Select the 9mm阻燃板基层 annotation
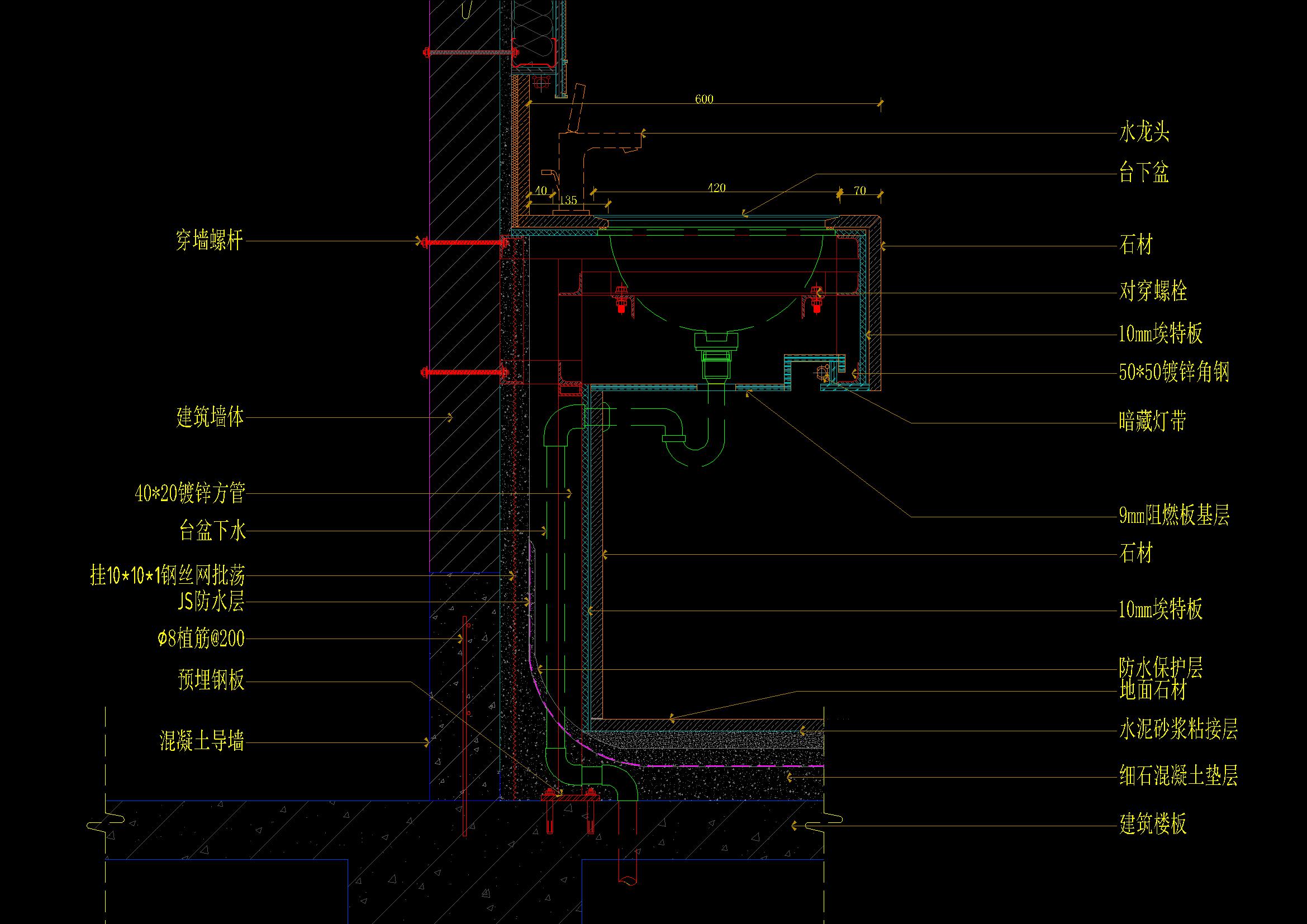 coord(1175,516)
